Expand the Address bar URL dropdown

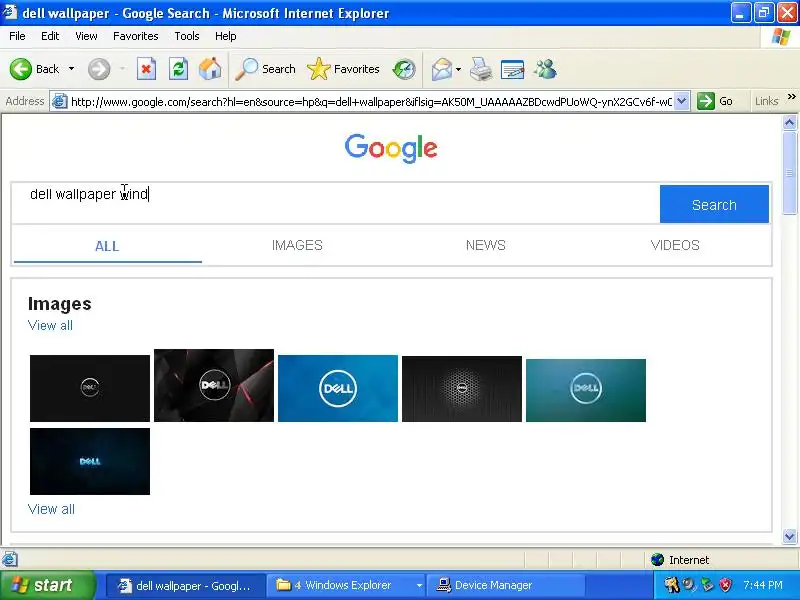click(x=682, y=101)
